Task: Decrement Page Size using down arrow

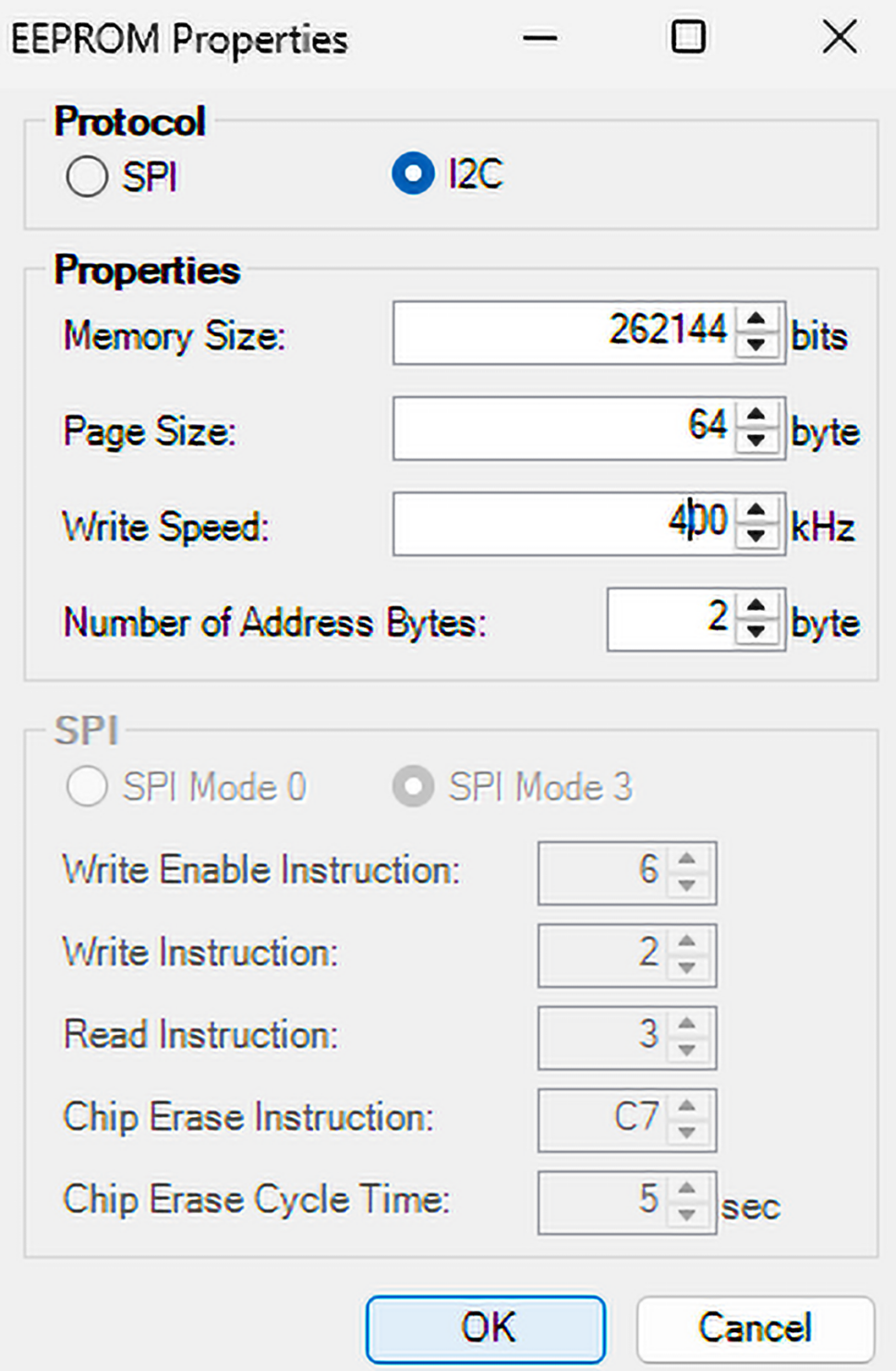Action: point(757,440)
